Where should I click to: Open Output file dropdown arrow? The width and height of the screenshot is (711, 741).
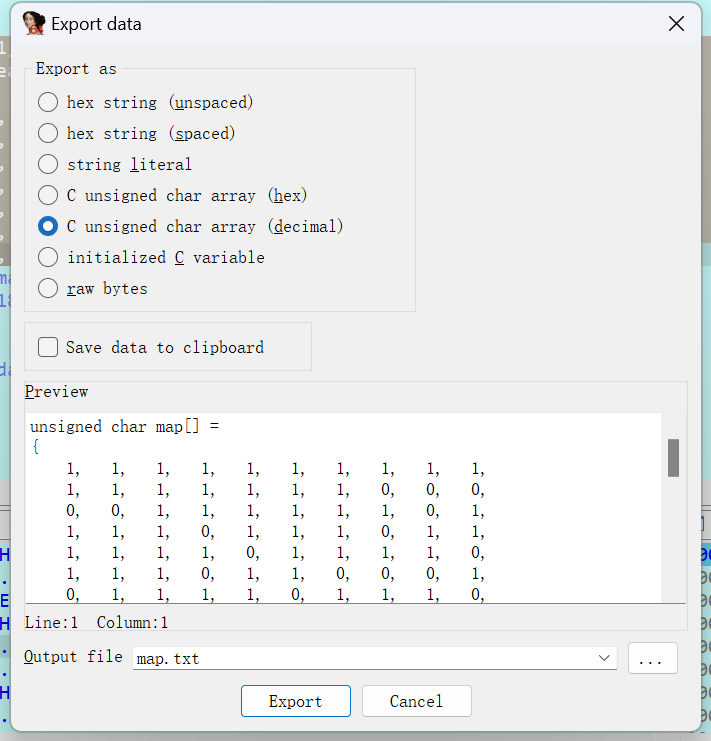coord(604,658)
